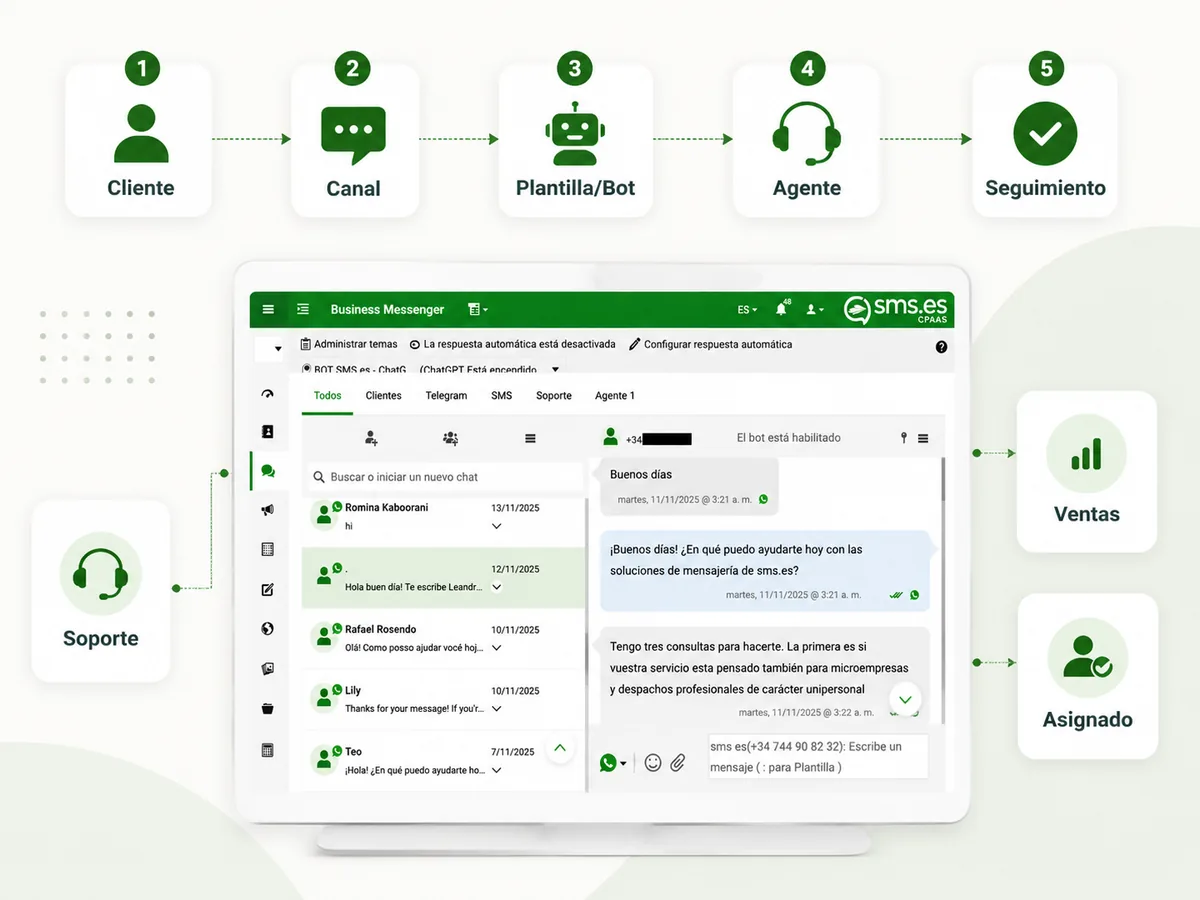Open the table dropdown after Business Messenger
1200x900 pixels.
(x=478, y=310)
